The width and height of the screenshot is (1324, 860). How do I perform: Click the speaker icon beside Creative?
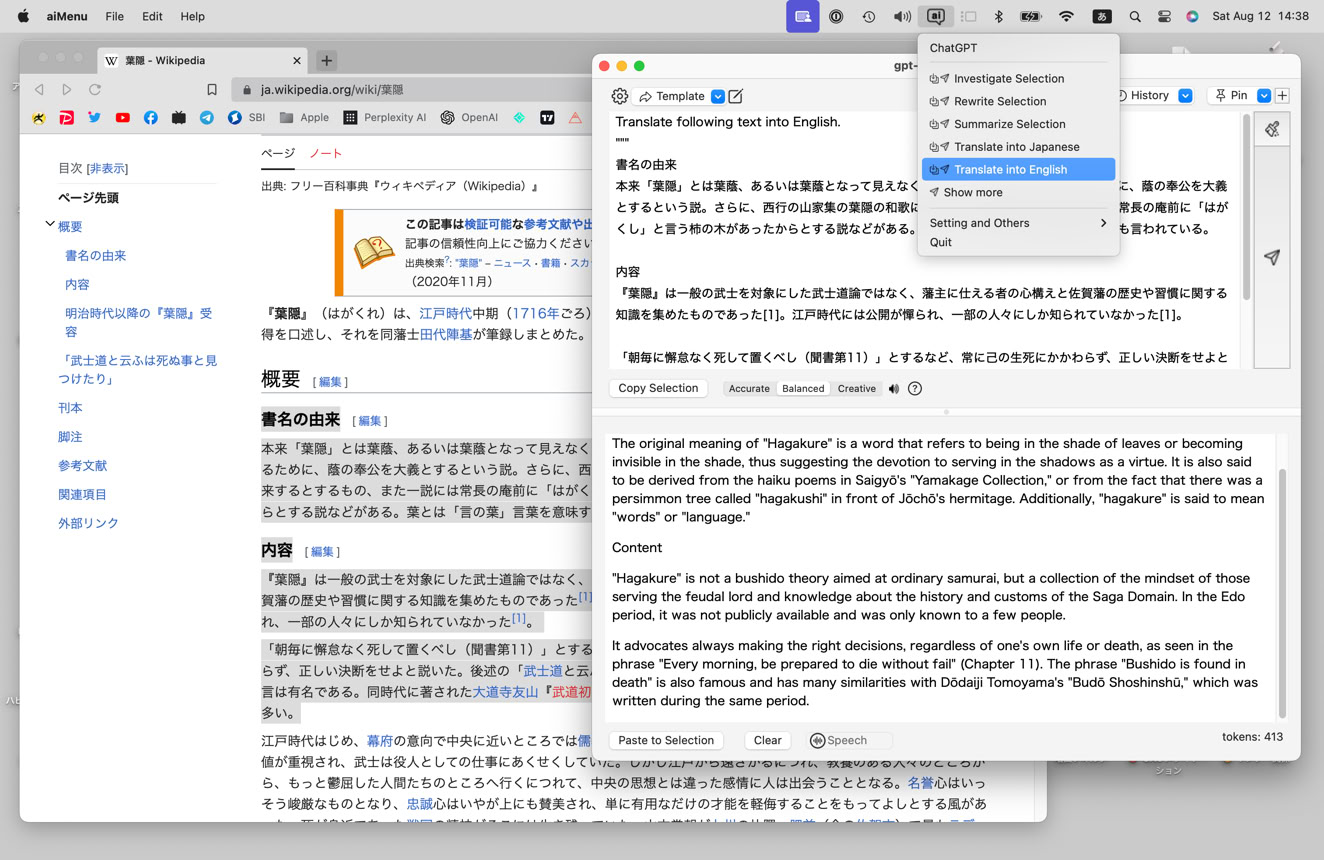[894, 389]
